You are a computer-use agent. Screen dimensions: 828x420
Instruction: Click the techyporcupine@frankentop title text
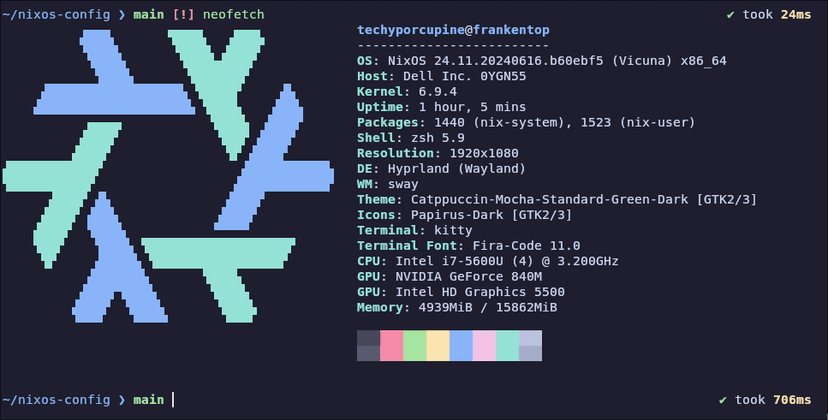tap(454, 30)
